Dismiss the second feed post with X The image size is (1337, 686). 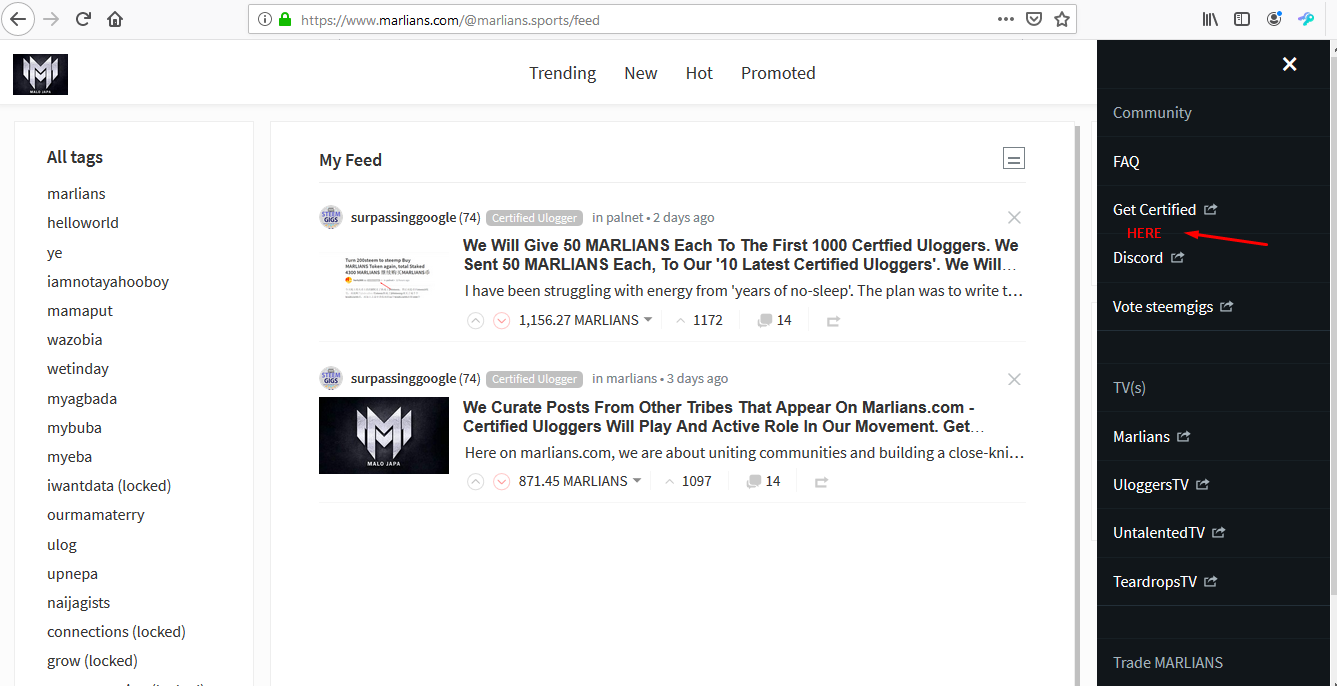tap(1014, 379)
